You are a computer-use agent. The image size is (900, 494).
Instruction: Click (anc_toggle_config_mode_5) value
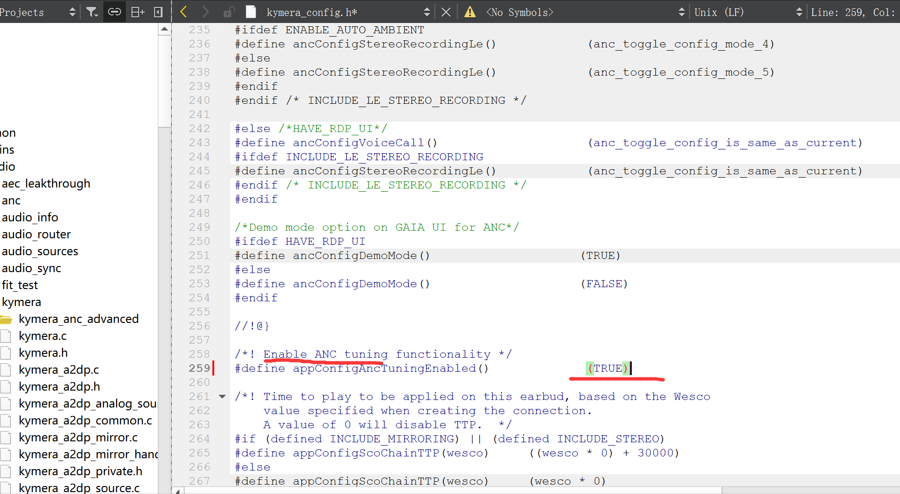click(681, 72)
